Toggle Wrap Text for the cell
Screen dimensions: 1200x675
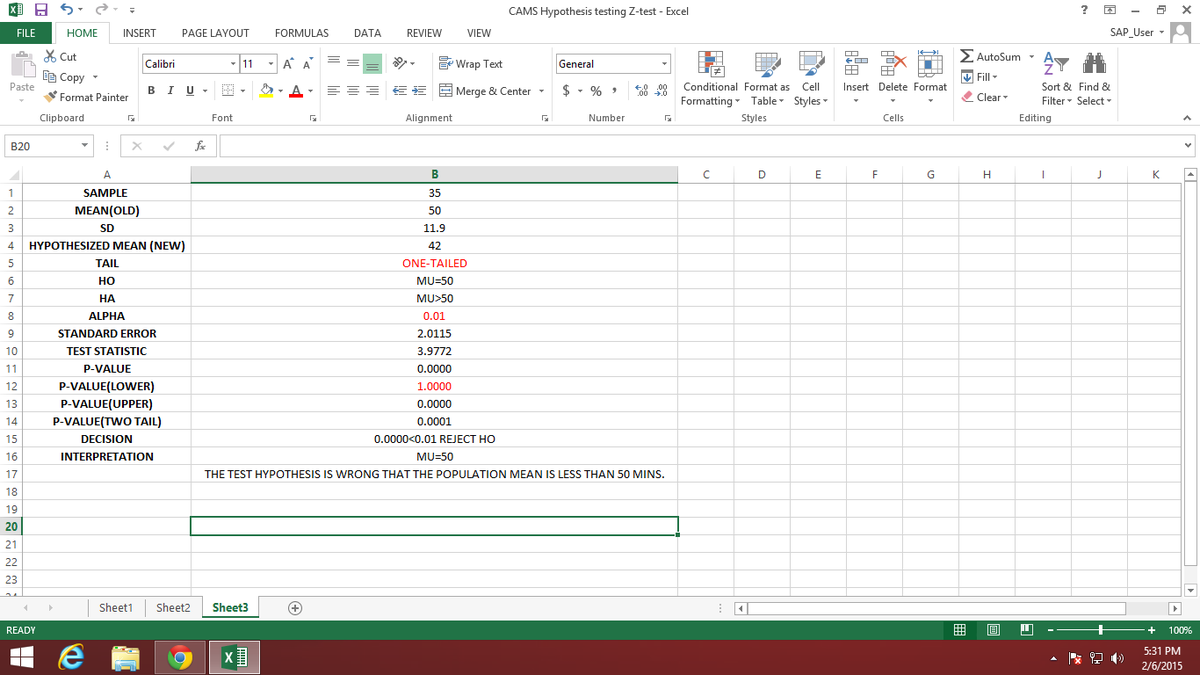coord(472,64)
